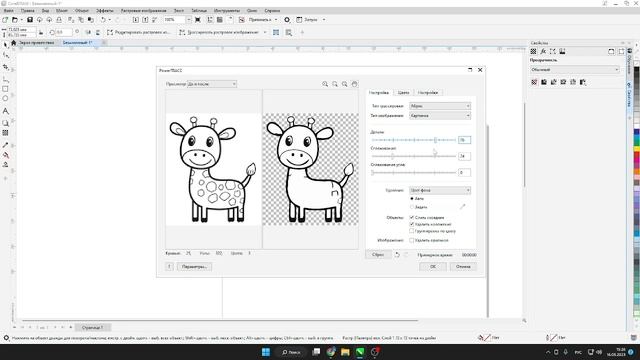The height and width of the screenshot is (360, 640).
Task: Click the Export icon in the toolbar
Action: 145,20
